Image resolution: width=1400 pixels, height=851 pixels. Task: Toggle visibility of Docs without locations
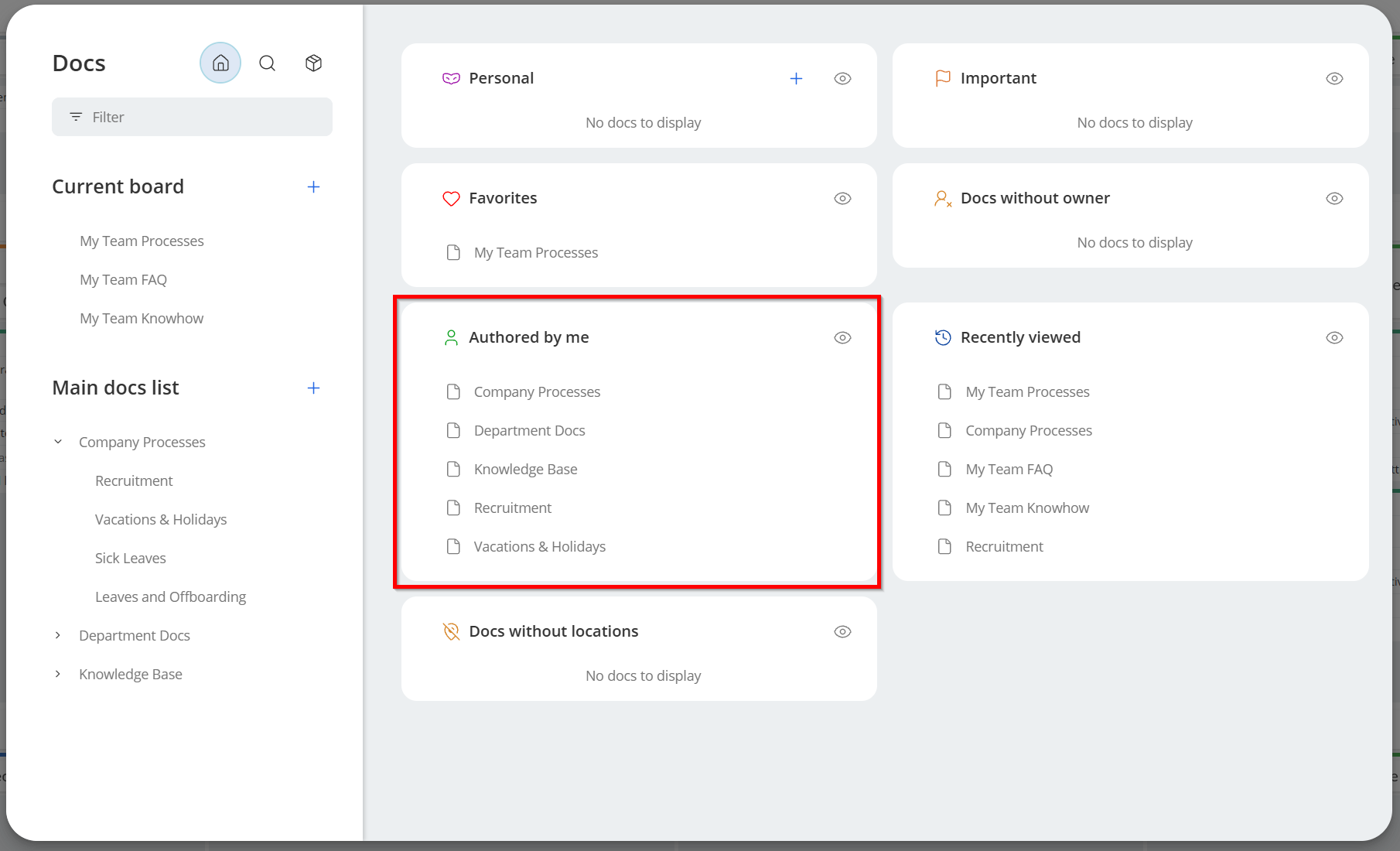coord(842,631)
